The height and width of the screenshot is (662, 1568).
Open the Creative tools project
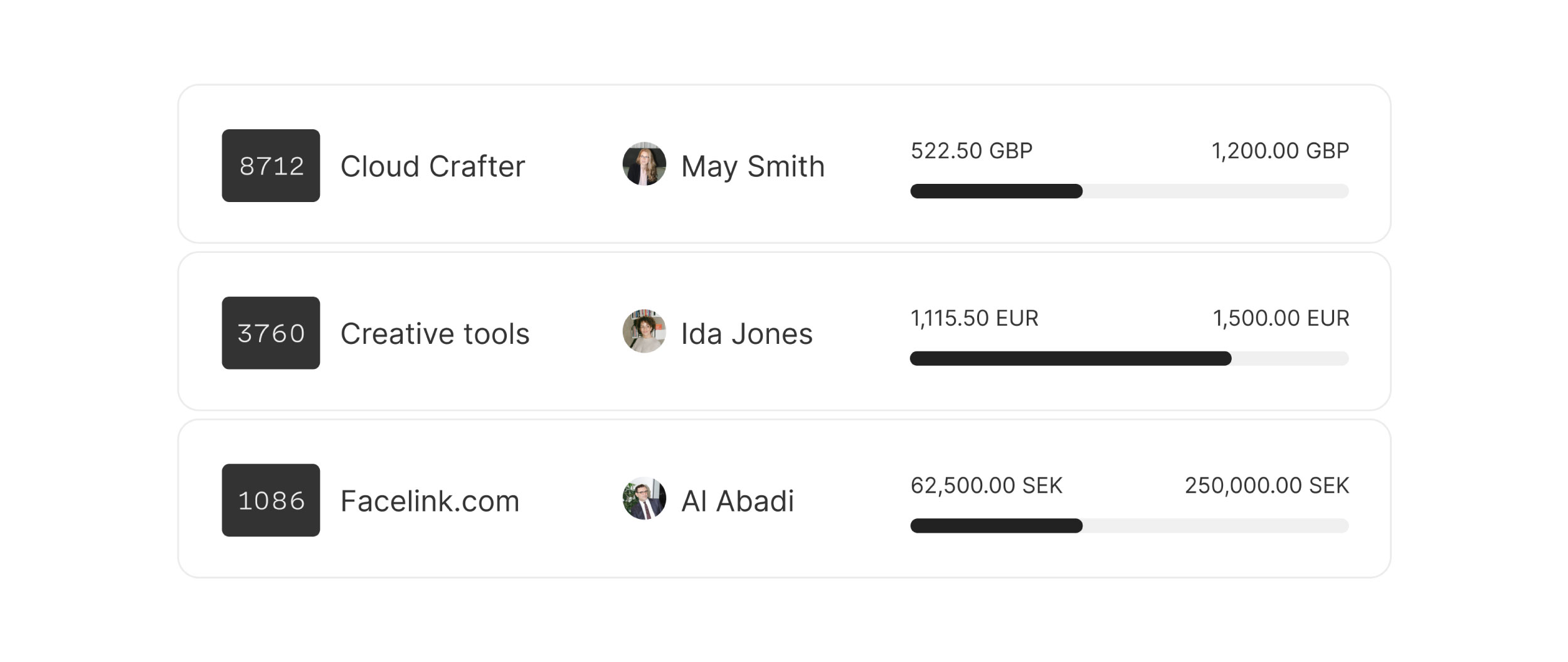click(x=435, y=334)
